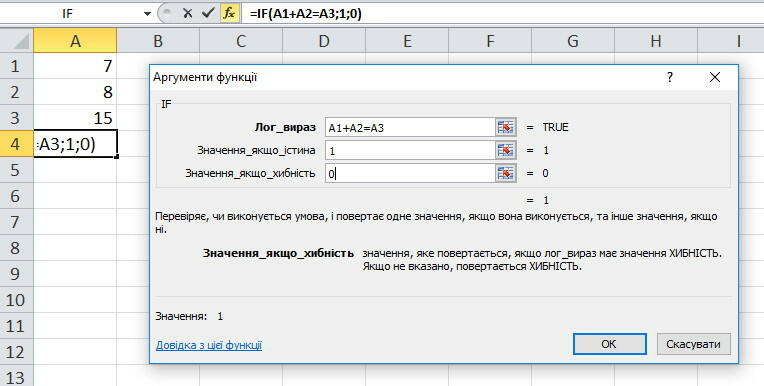The height and width of the screenshot is (386, 764).
Task: Click range selector icon for Значення_якщо_хибність
Action: click(506, 174)
